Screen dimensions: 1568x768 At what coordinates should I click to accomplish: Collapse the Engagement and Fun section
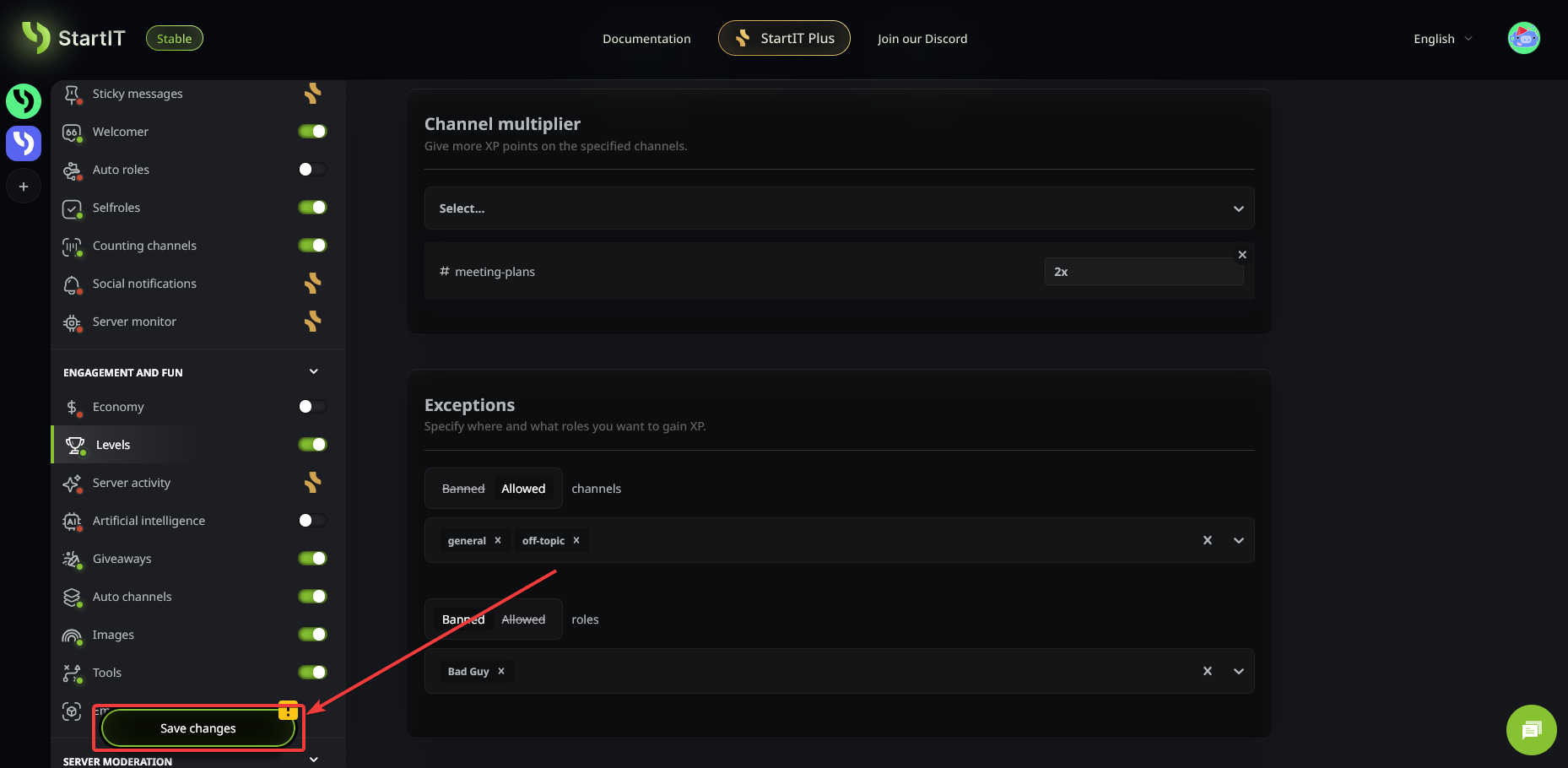tap(313, 372)
